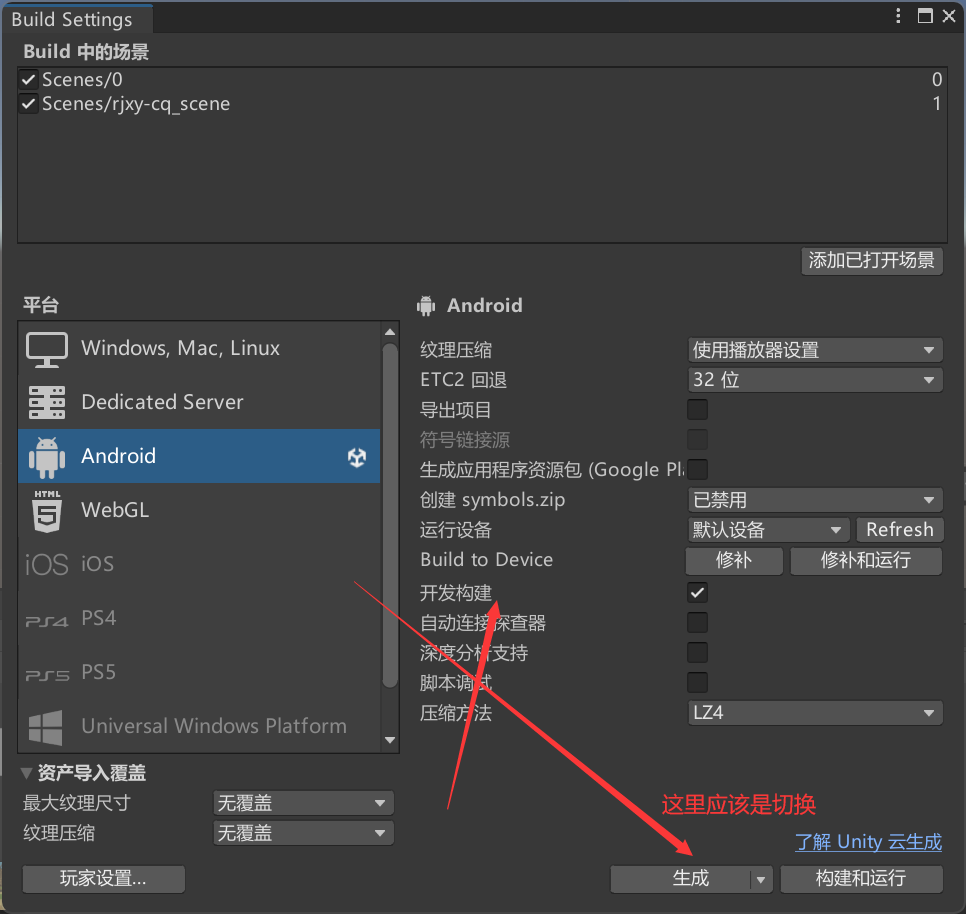Viewport: 966px width, 914px height.
Task: Open the 创建 symbols.zip 已禁用 dropdown
Action: [x=815, y=499]
